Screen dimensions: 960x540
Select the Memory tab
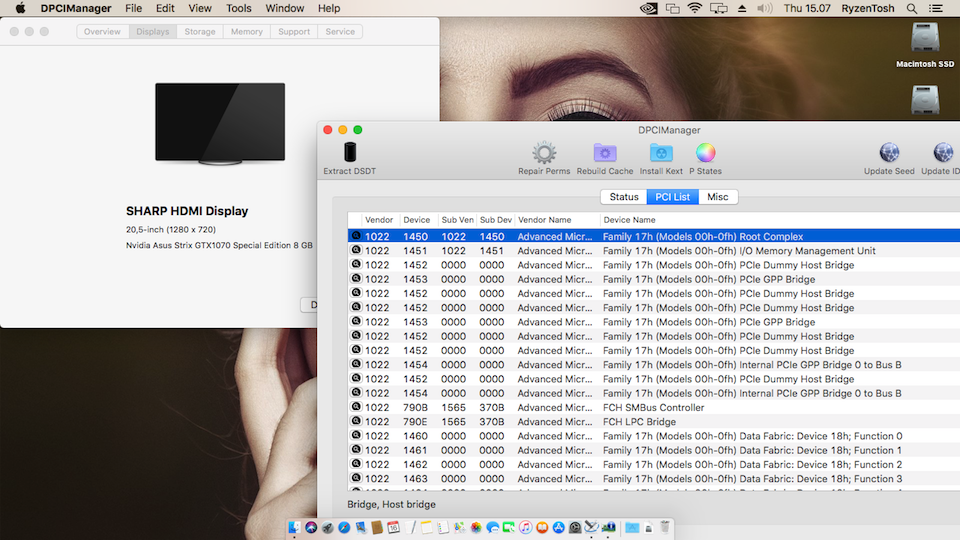point(247,32)
